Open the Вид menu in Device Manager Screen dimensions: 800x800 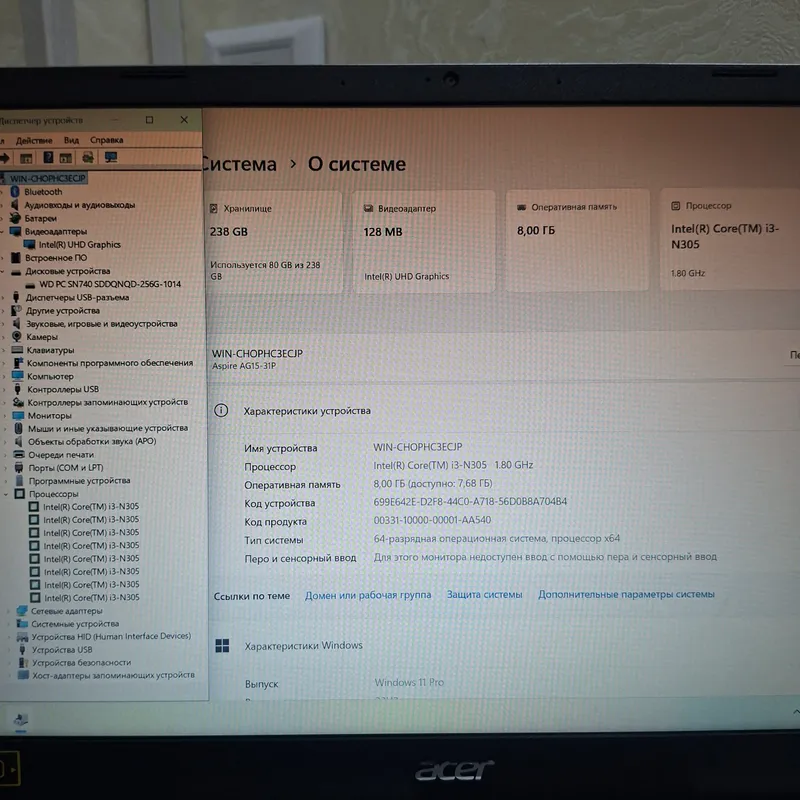(x=71, y=140)
